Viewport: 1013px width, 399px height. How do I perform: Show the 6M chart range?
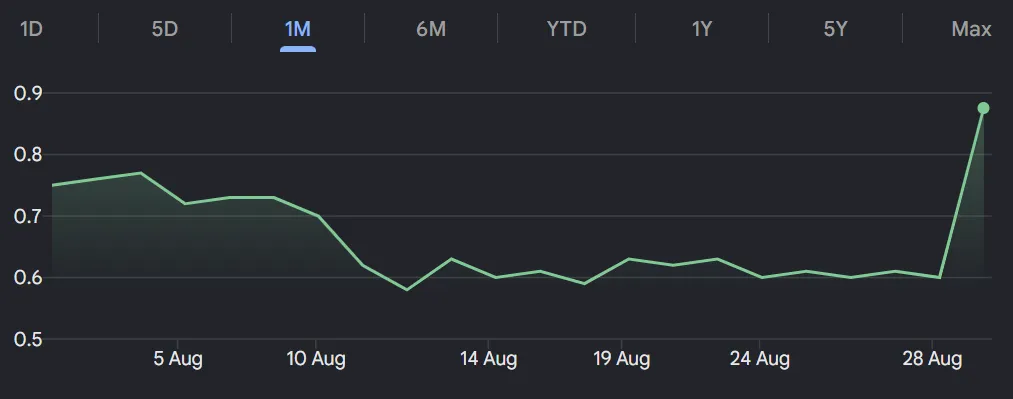431,29
